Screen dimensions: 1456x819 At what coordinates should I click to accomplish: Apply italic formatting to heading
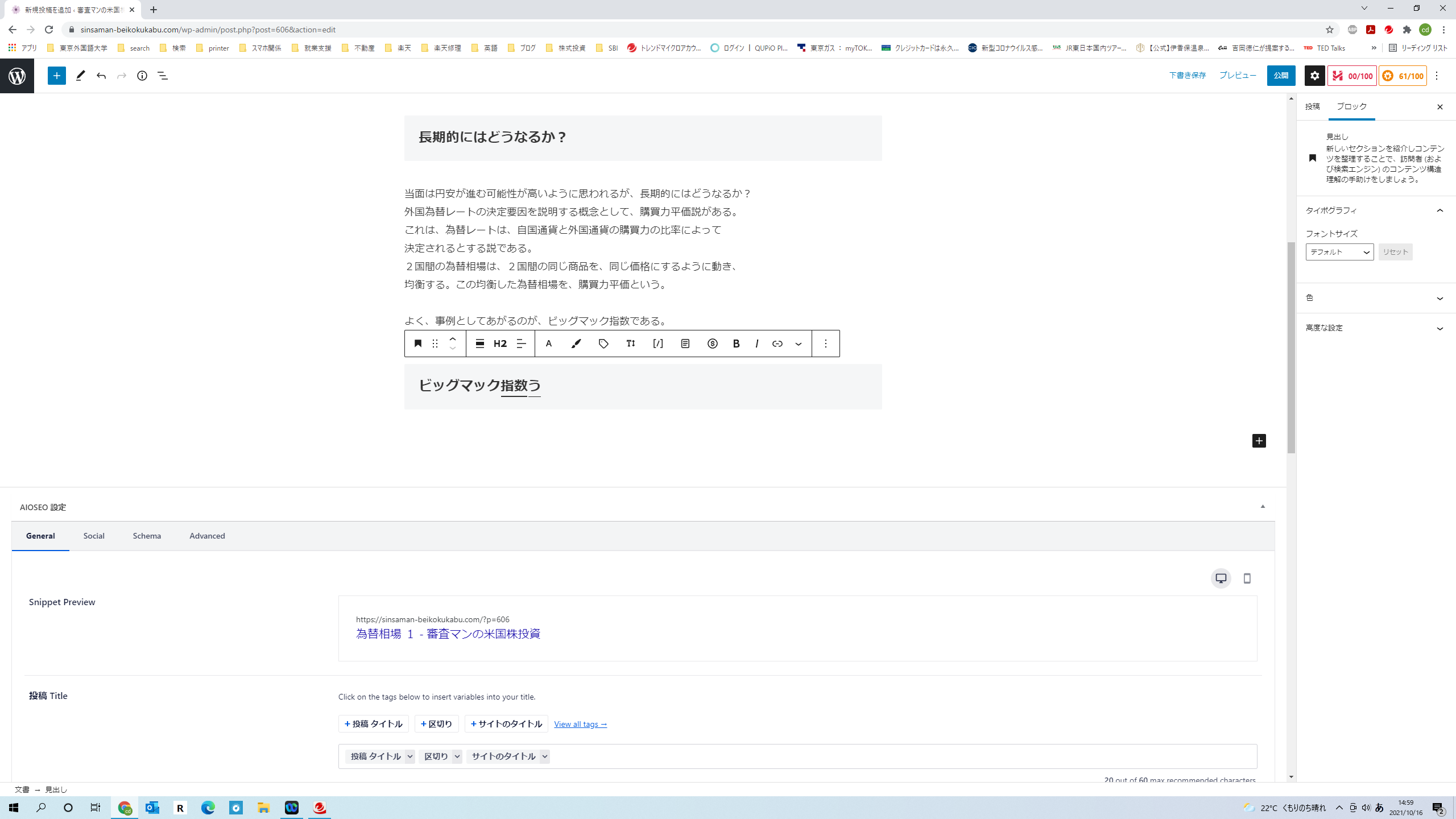pyautogui.click(x=756, y=344)
